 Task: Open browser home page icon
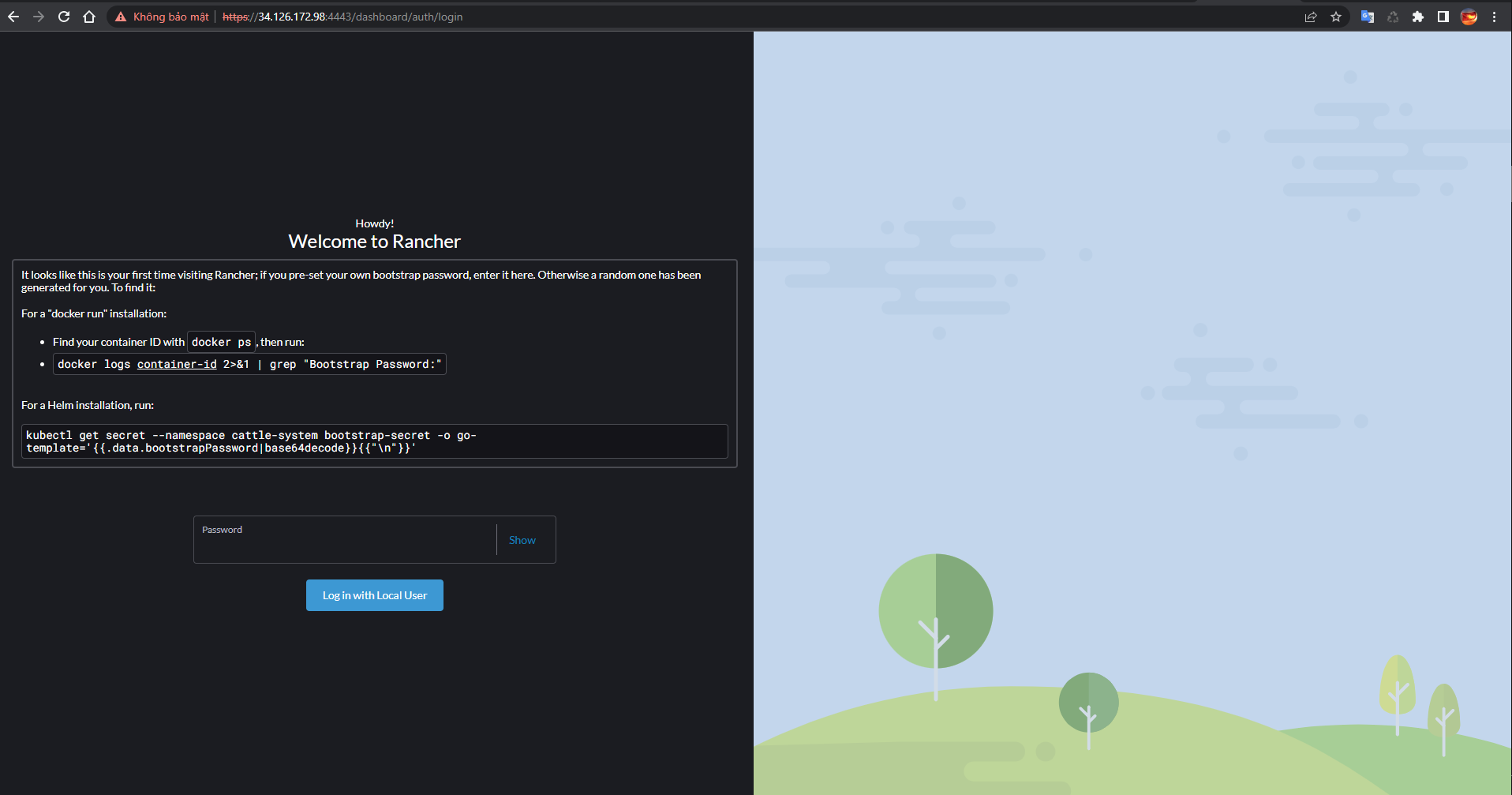pos(89,17)
